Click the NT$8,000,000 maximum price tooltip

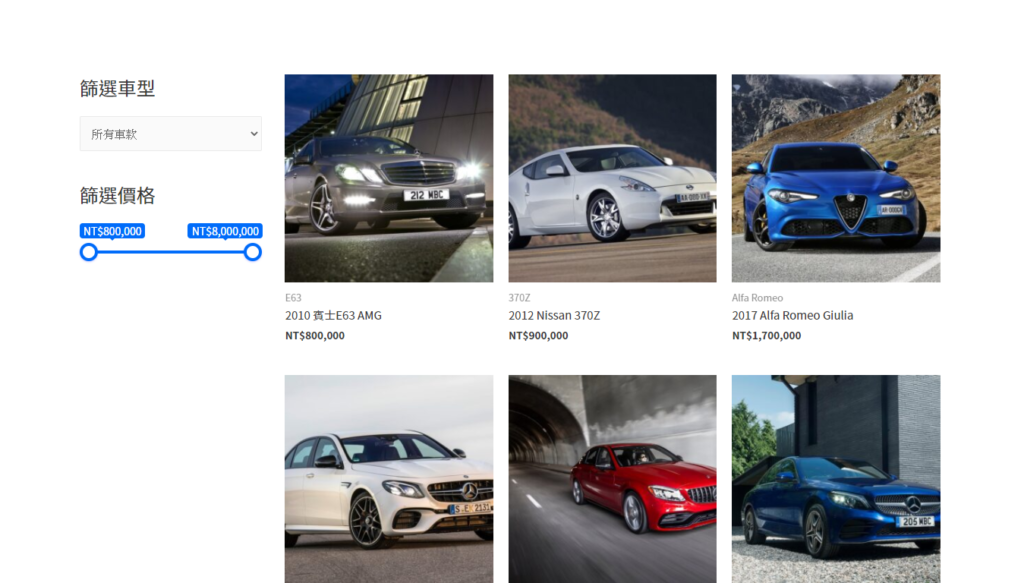coord(225,231)
